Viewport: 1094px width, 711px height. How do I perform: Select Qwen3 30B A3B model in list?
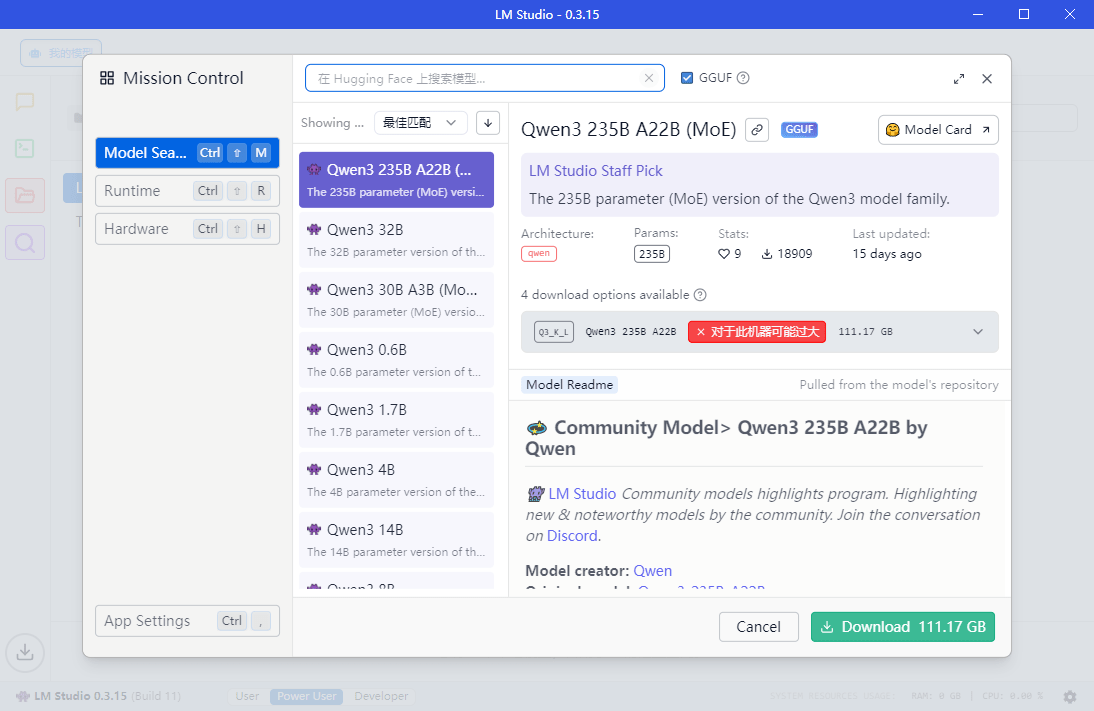(396, 299)
